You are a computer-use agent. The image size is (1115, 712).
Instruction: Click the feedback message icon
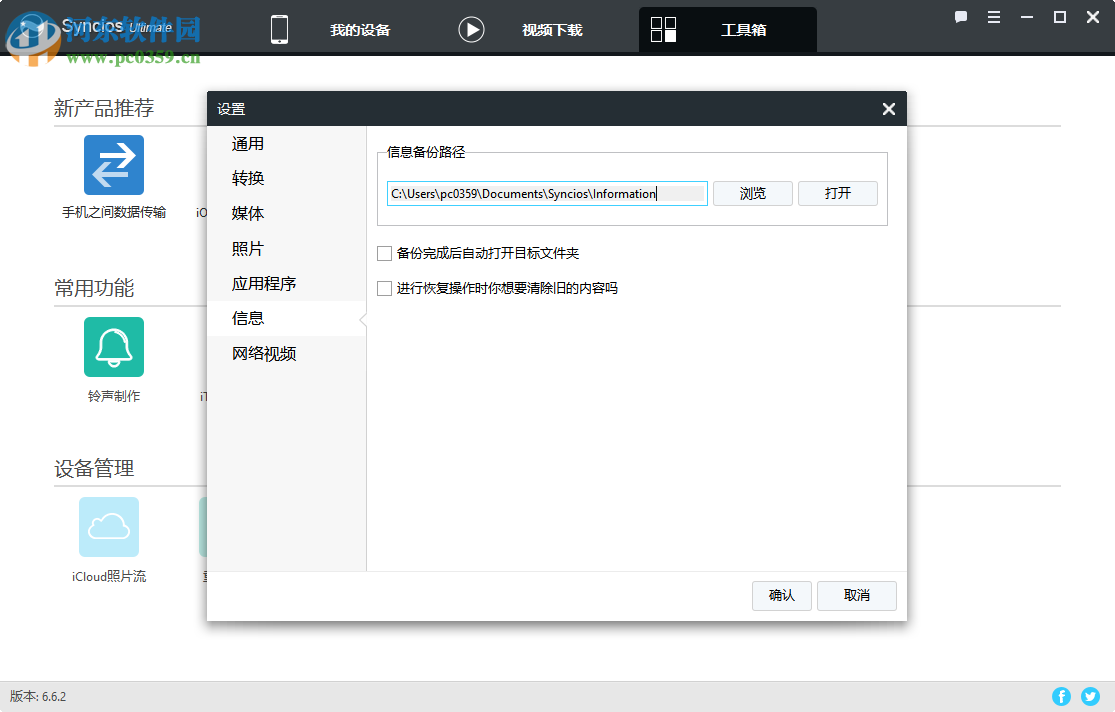960,17
